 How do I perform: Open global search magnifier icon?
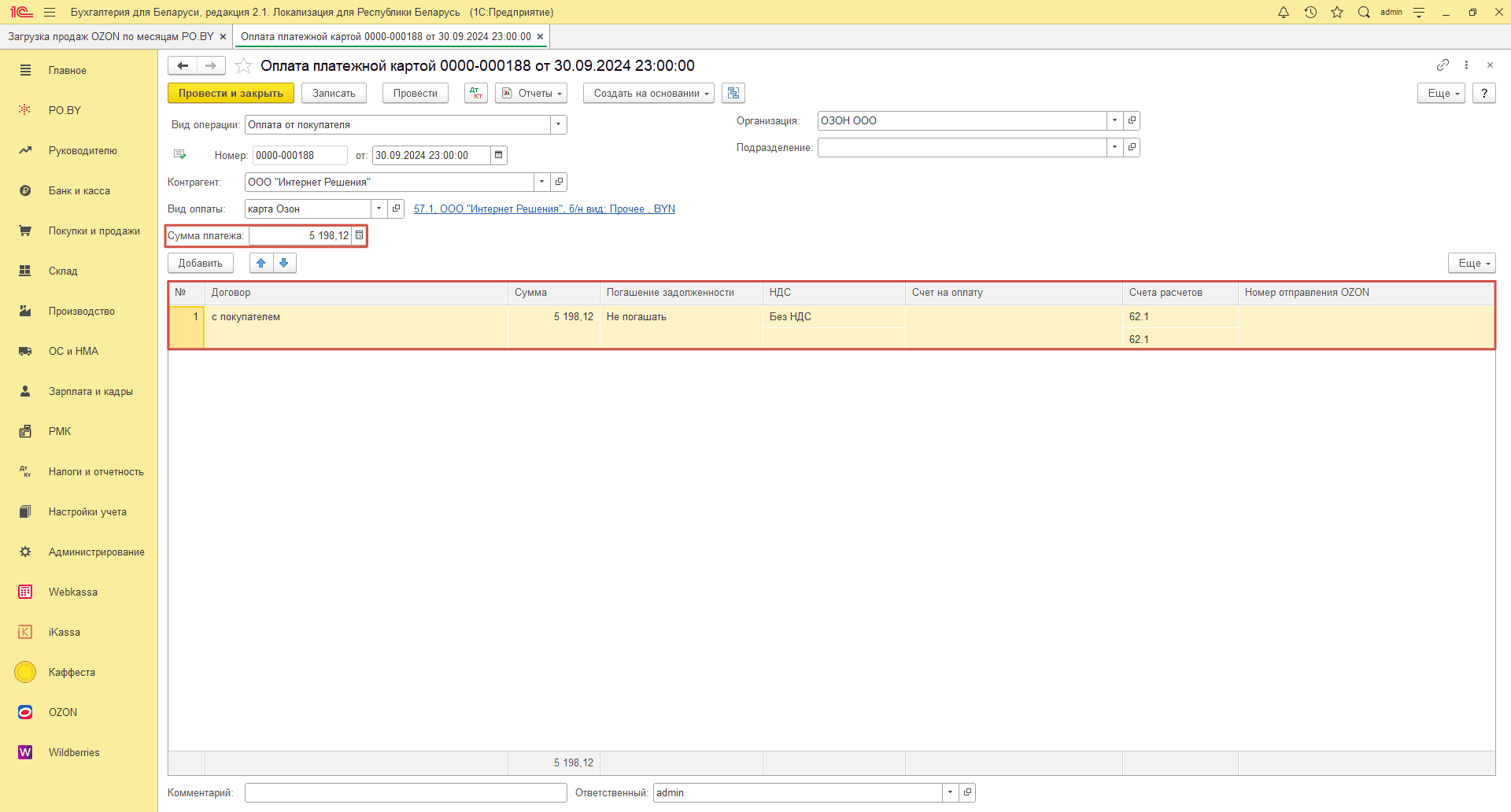pyautogui.click(x=1364, y=12)
